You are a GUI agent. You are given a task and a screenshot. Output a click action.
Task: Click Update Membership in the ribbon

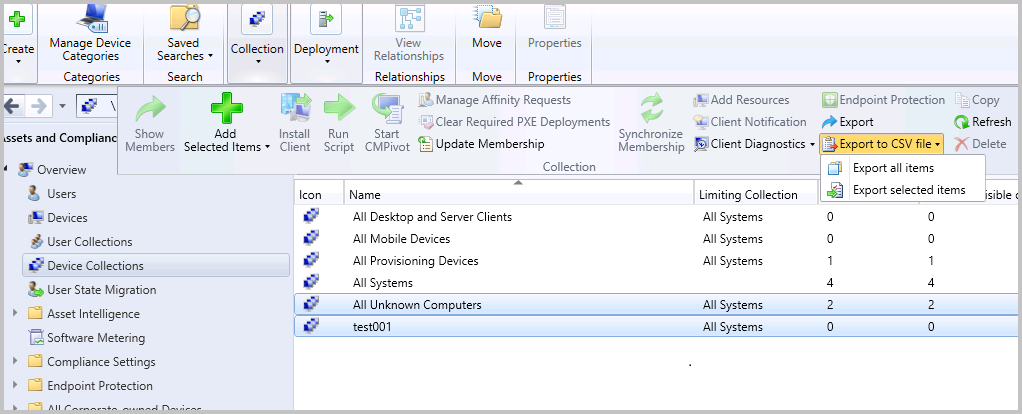(480, 144)
